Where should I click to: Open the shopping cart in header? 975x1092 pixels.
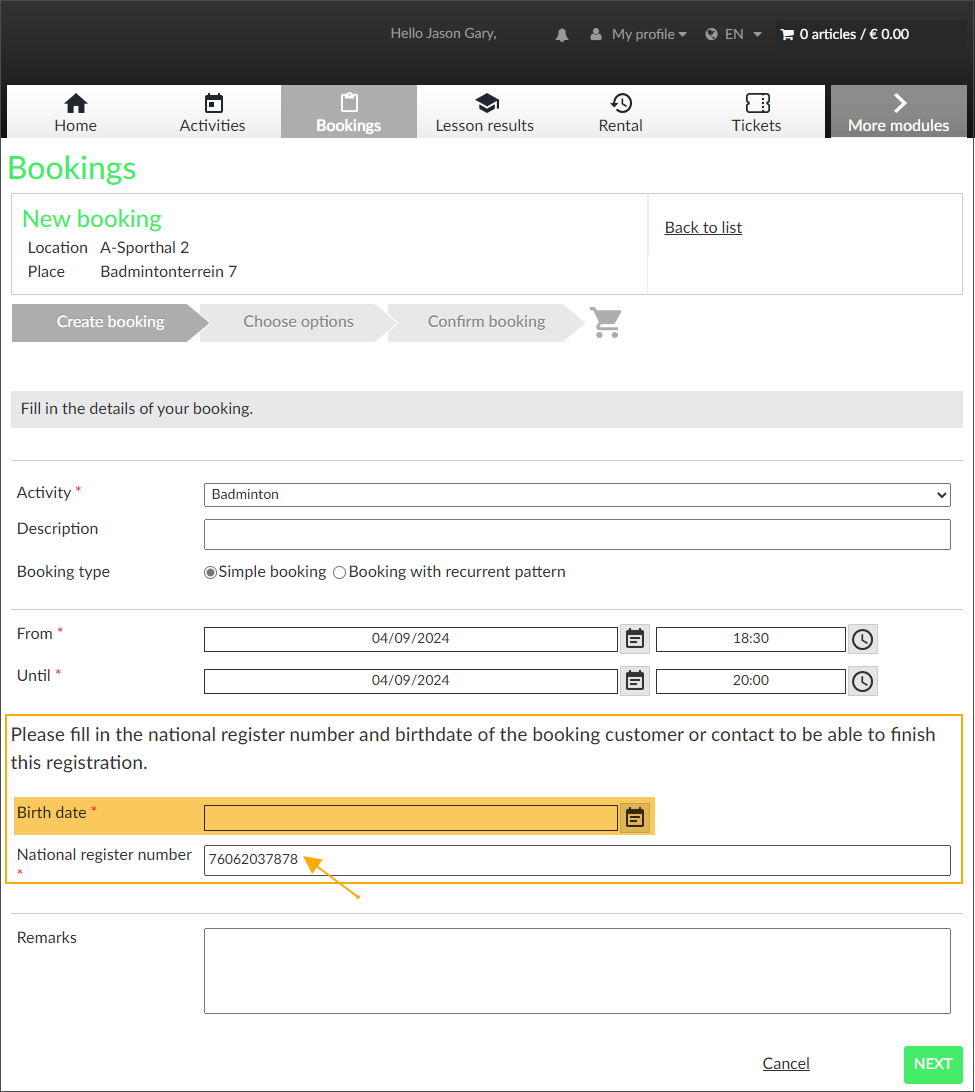click(x=845, y=34)
